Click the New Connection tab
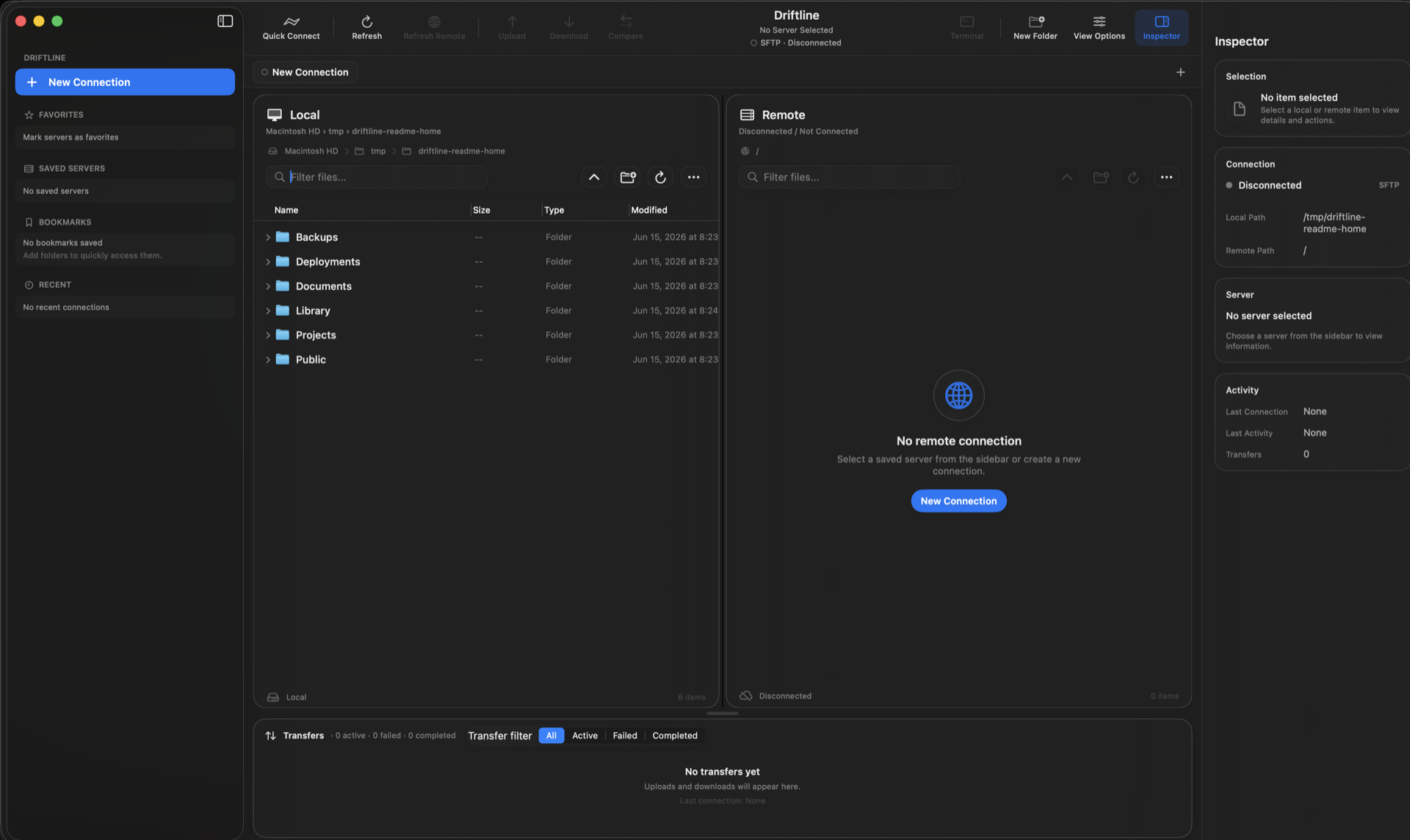The height and width of the screenshot is (840, 1410). (x=305, y=72)
